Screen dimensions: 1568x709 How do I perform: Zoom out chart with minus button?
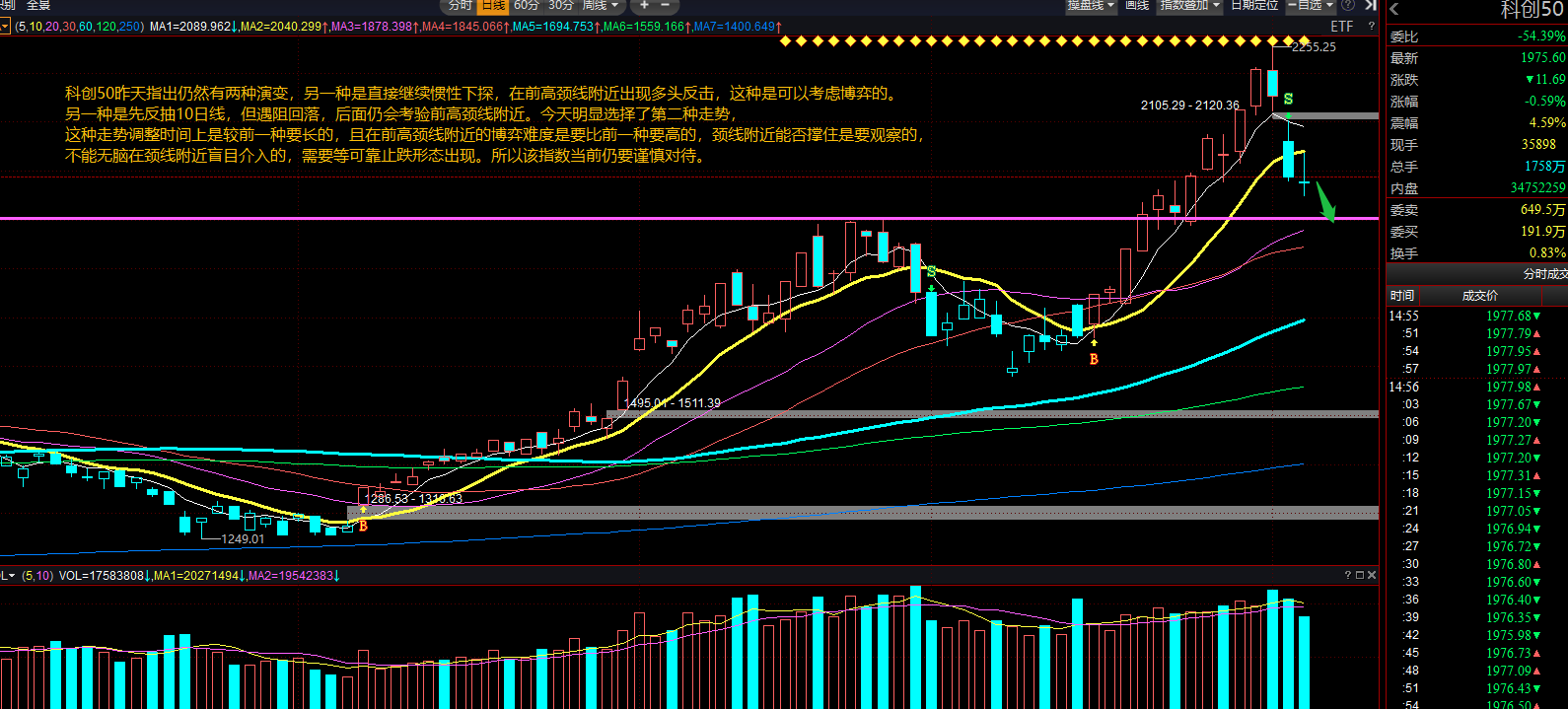pyautogui.click(x=666, y=5)
